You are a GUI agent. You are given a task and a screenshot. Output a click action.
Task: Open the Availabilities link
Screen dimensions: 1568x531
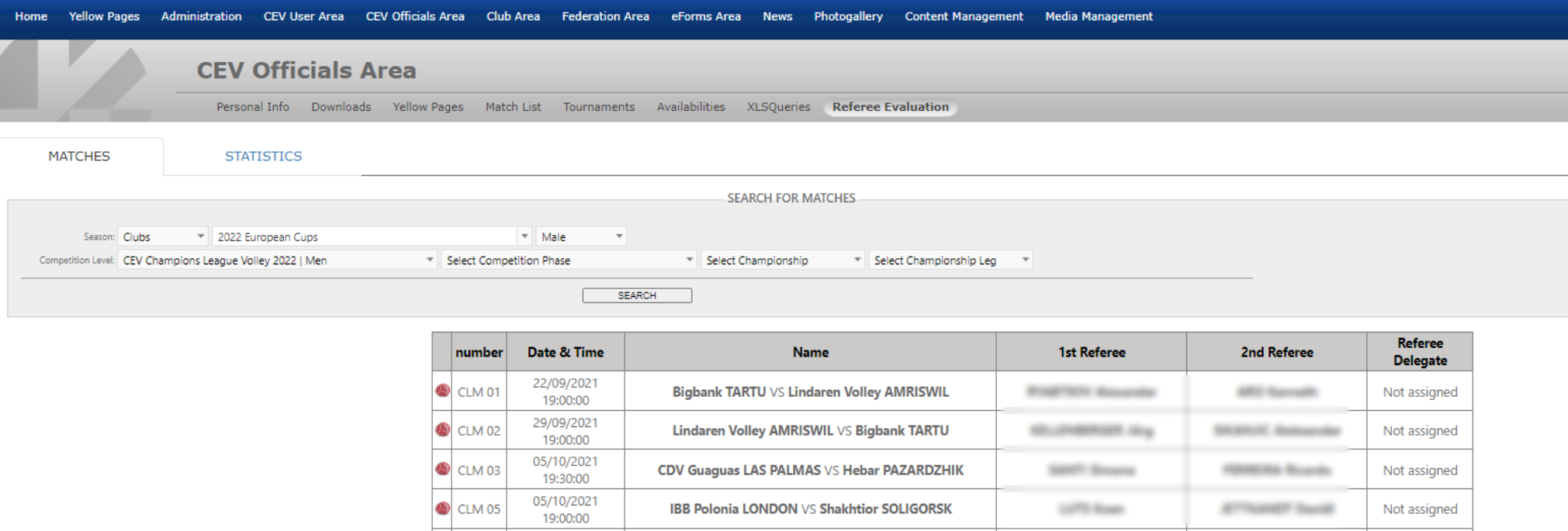tap(691, 107)
